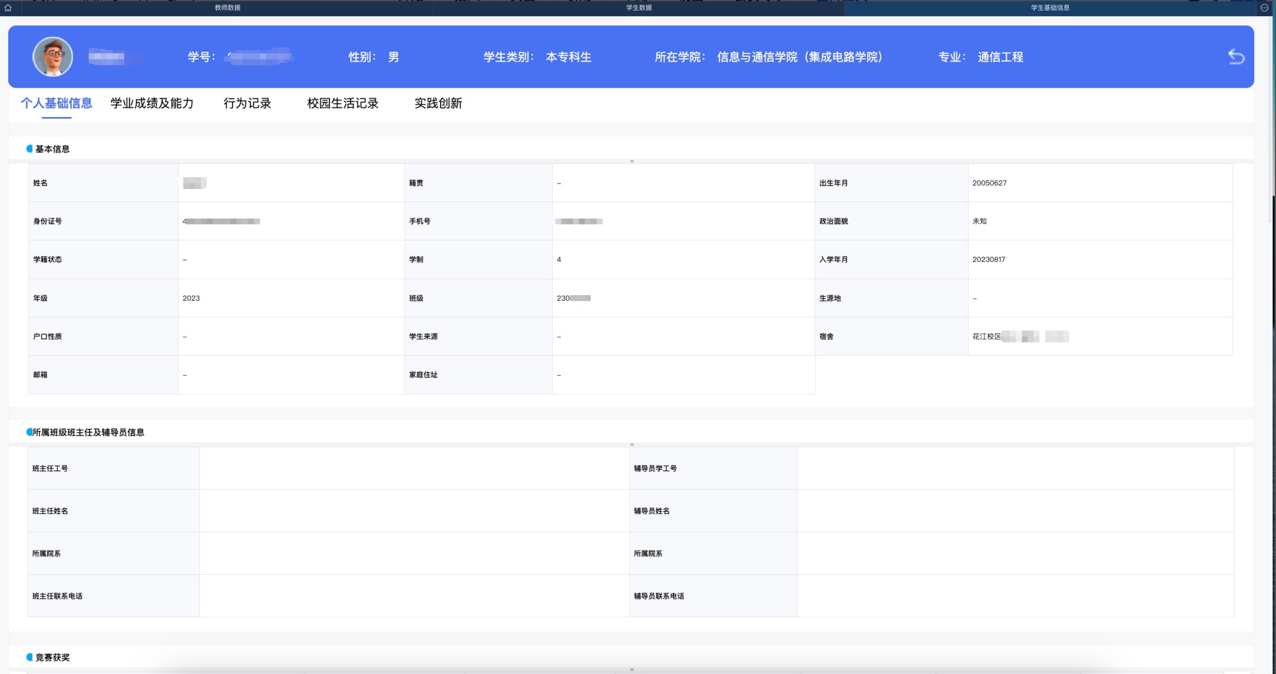Click the 竞赛获奖 section heading

click(52, 657)
